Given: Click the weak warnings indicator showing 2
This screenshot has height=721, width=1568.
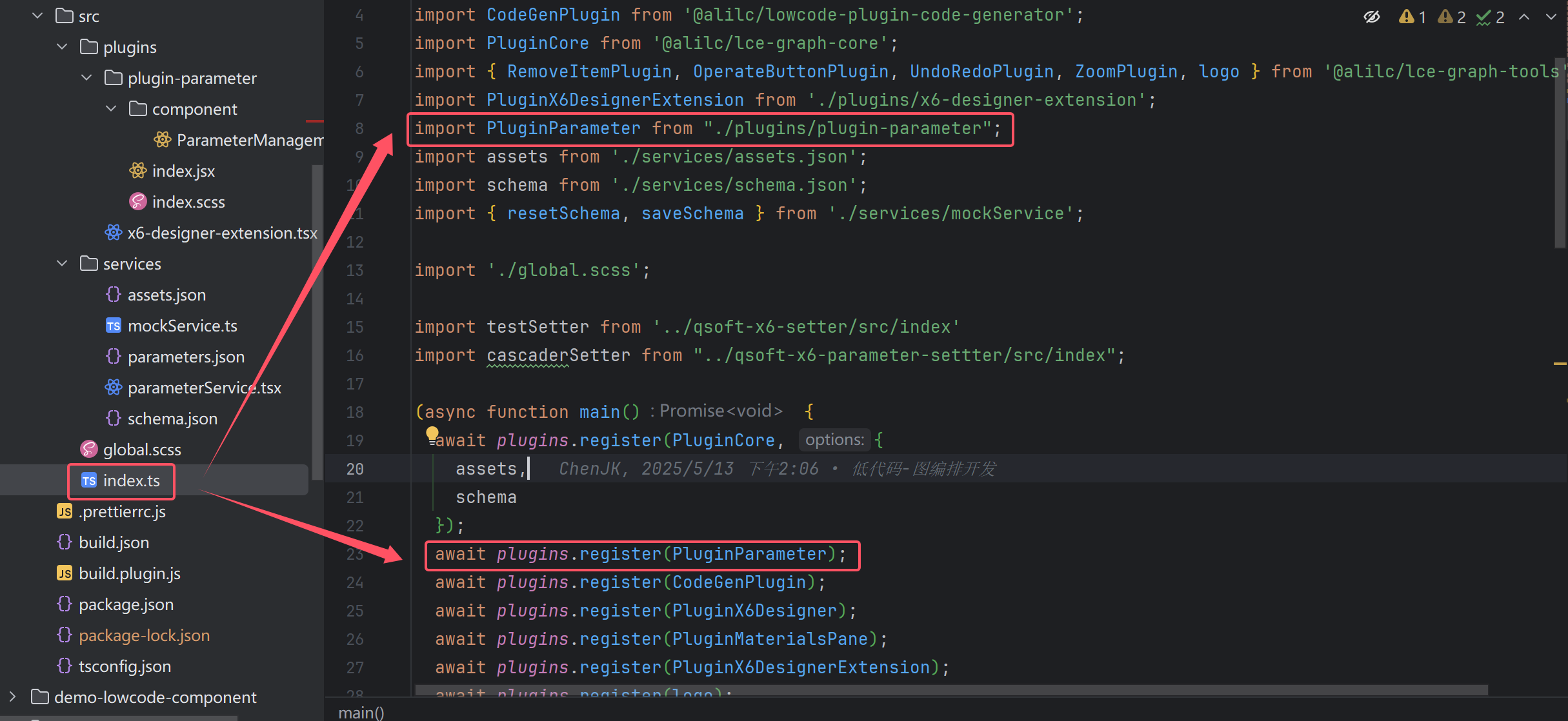Looking at the screenshot, I should (1451, 17).
